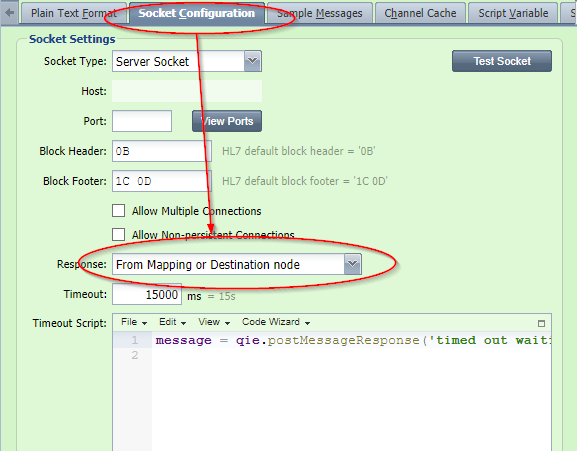Switch to Plain Text Format tab

(74, 13)
